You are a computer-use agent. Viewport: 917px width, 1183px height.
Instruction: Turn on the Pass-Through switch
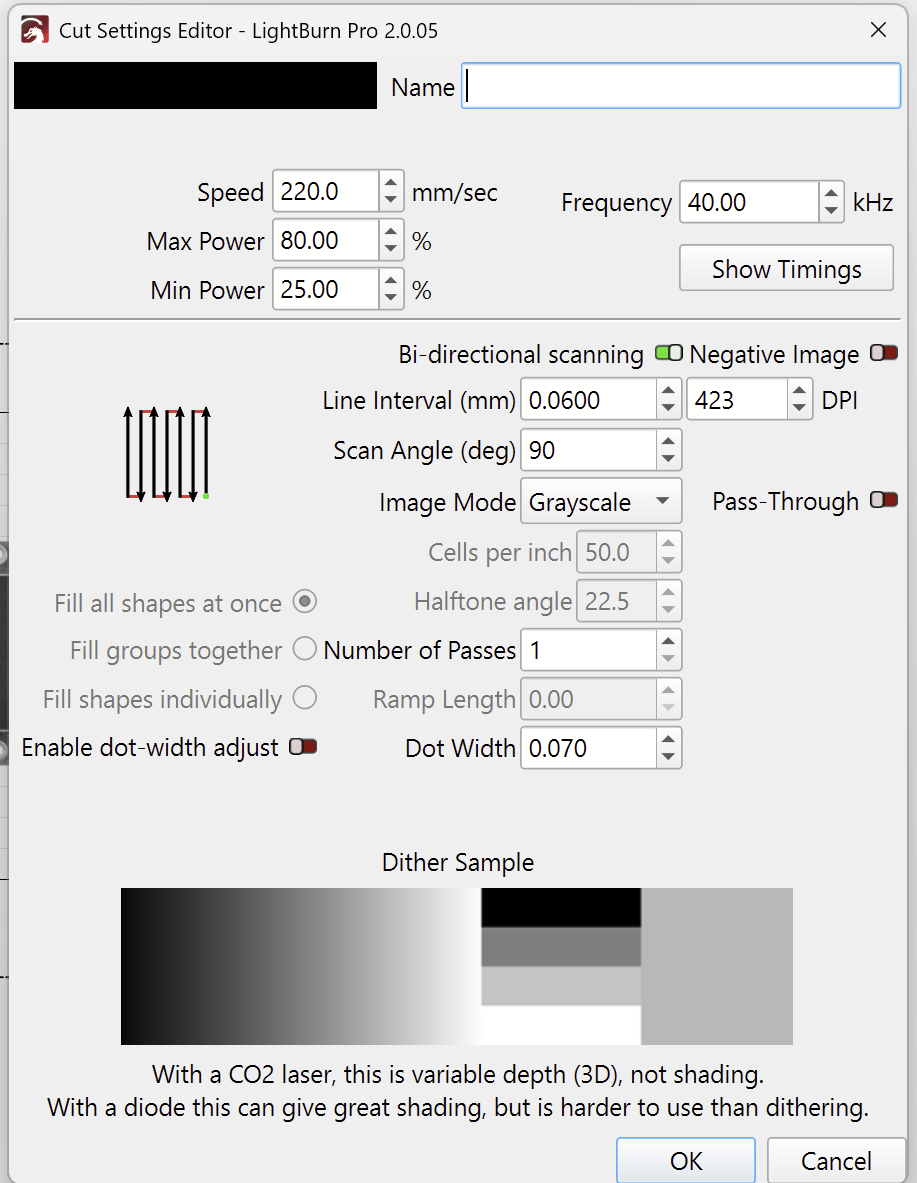[x=884, y=501]
